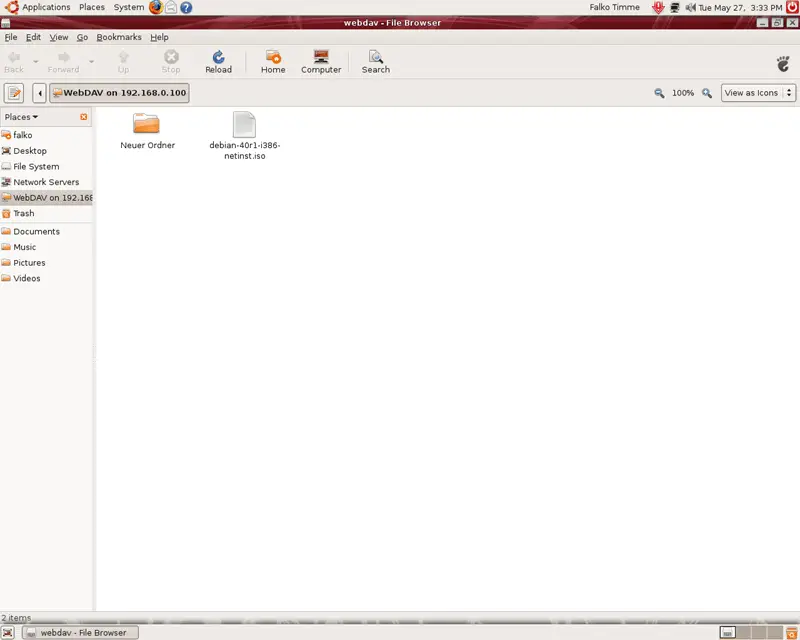Select WebDAV on 192.168 sidebar entry
The height and width of the screenshot is (640, 800).
[46, 198]
